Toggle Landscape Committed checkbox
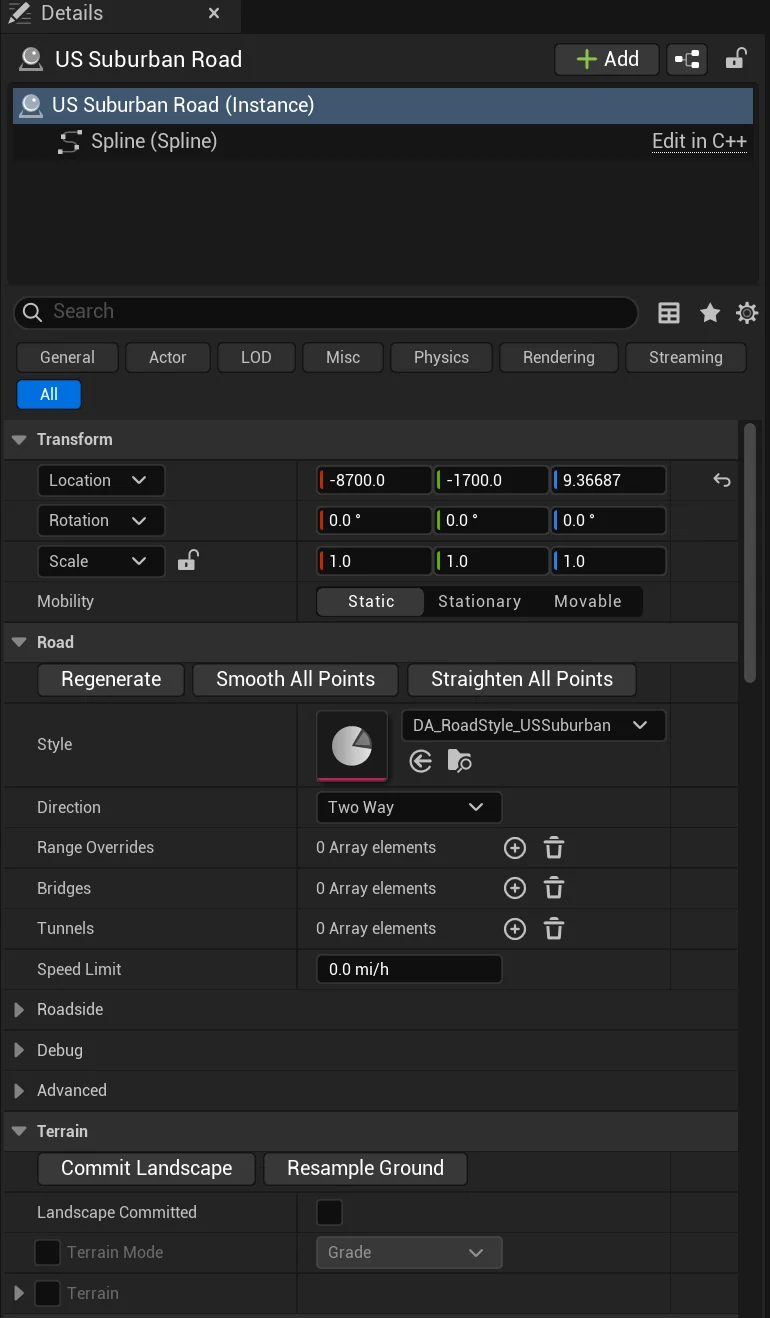770x1318 pixels. [329, 1212]
